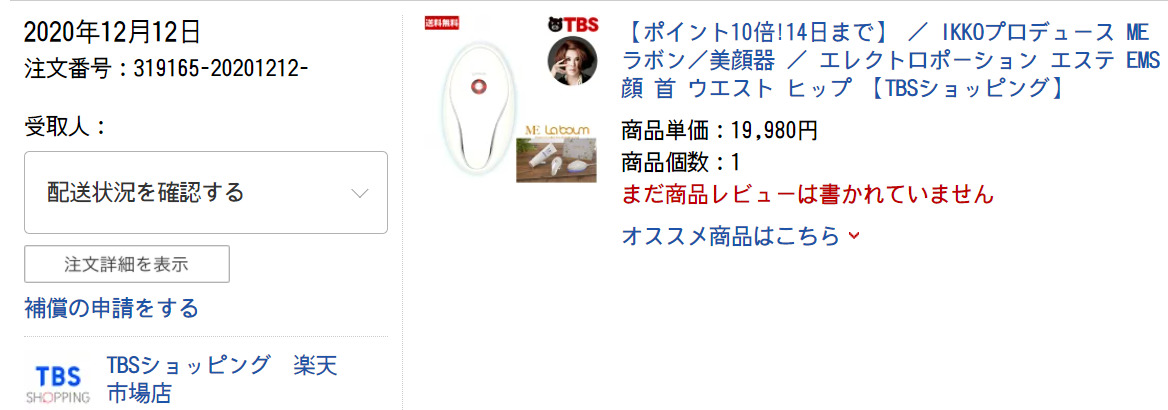This screenshot has height=410, width=1168.
Task: Click the 送料無料 red badge
Action: click(442, 22)
